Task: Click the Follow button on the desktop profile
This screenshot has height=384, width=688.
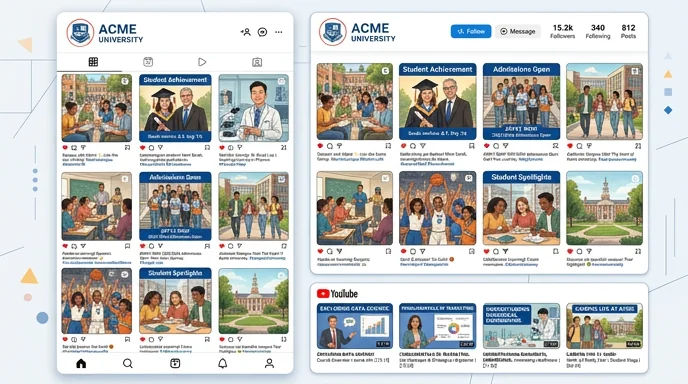Action: click(x=471, y=31)
